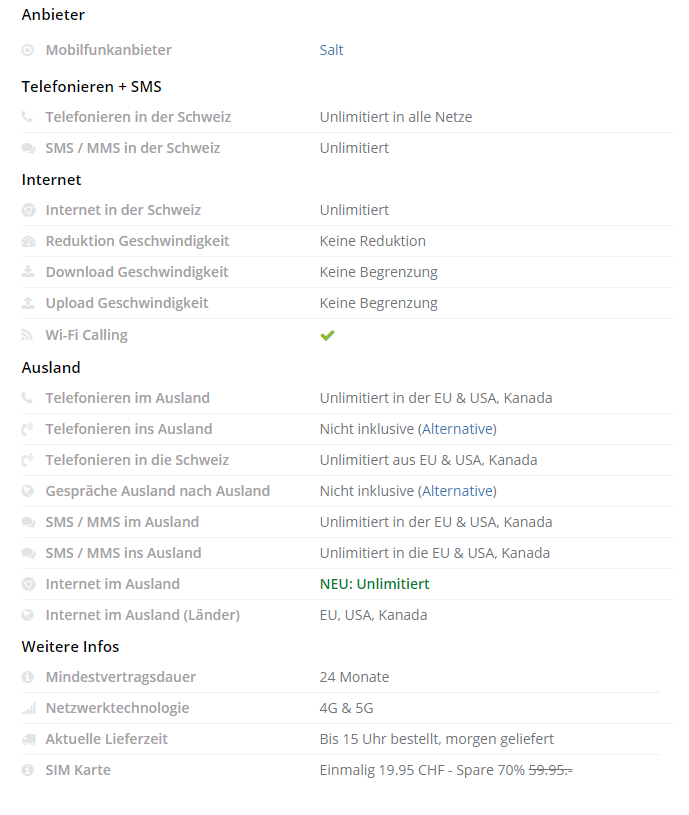
Task: Click the phone icon beside Telefonieren in der Schweiz
Action: [27, 117]
